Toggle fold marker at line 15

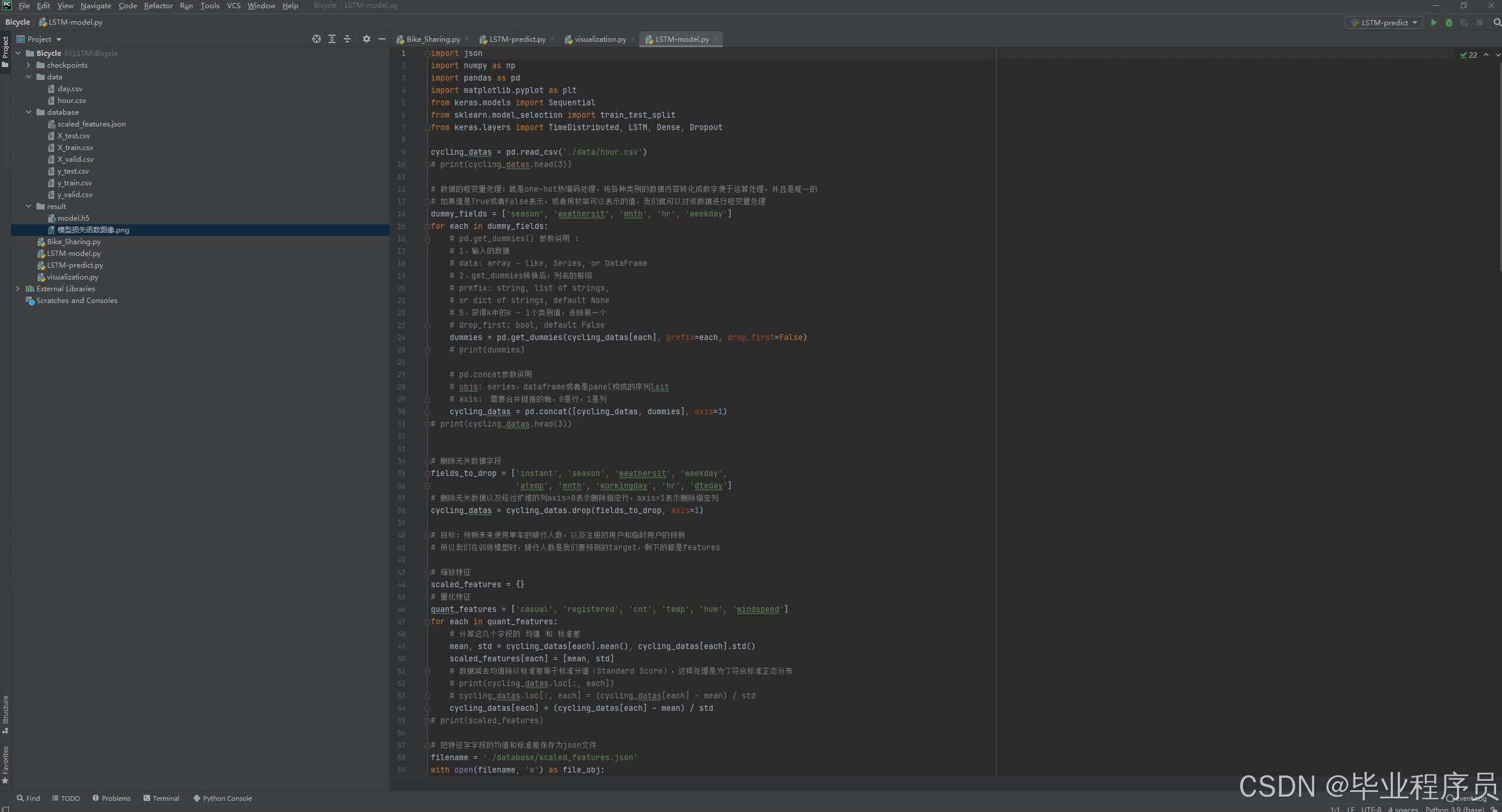click(x=427, y=226)
